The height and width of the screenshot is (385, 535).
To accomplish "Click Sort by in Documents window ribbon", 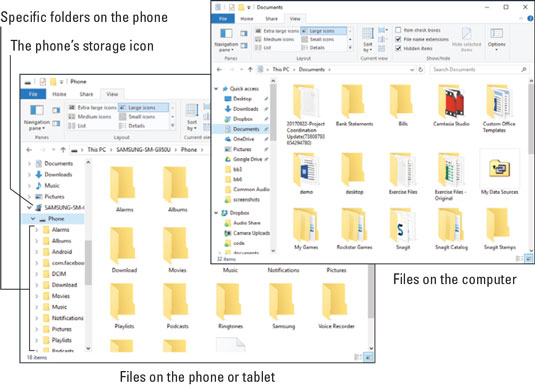I will pos(367,40).
